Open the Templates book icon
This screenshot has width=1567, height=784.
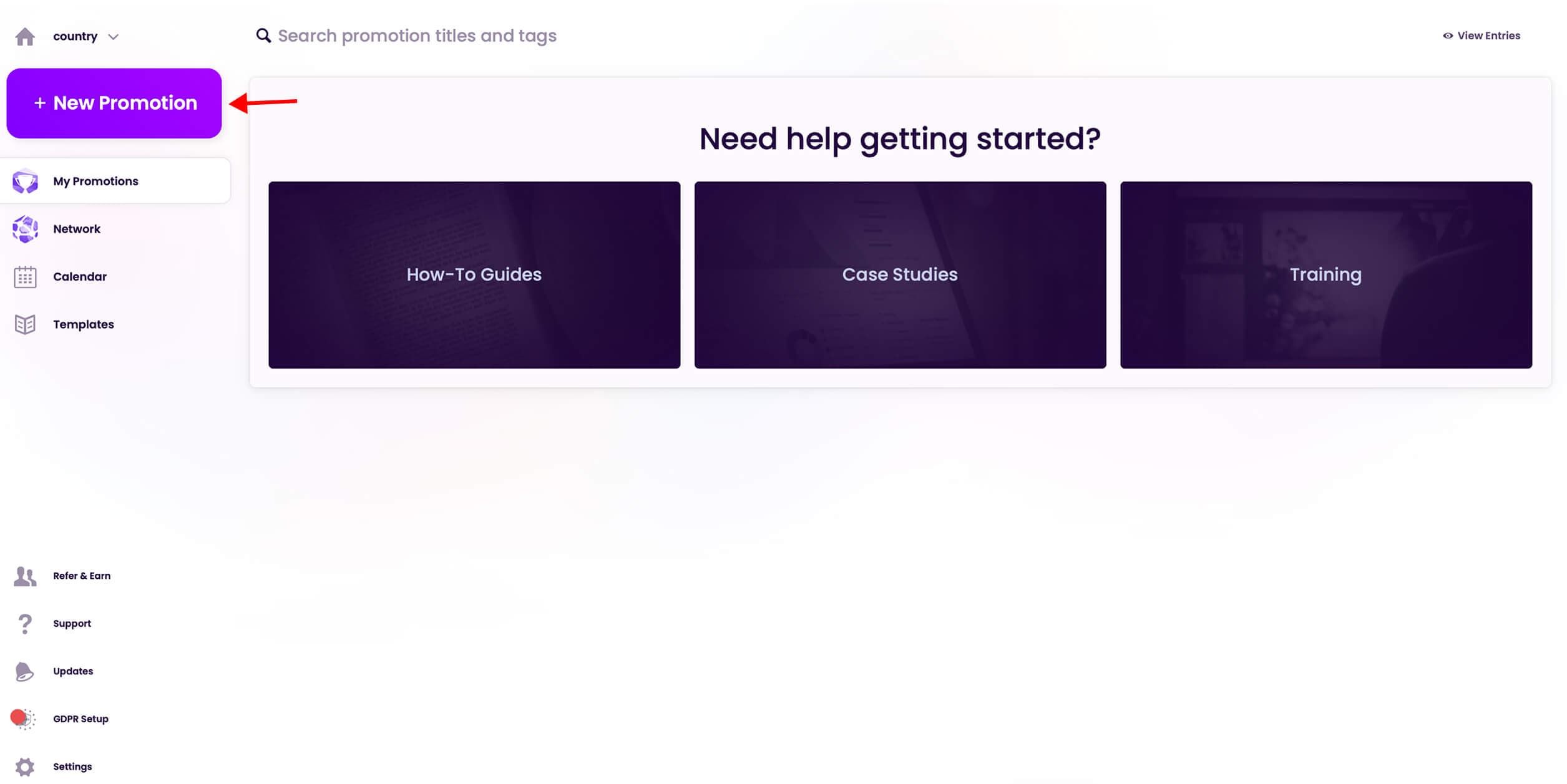click(x=25, y=324)
